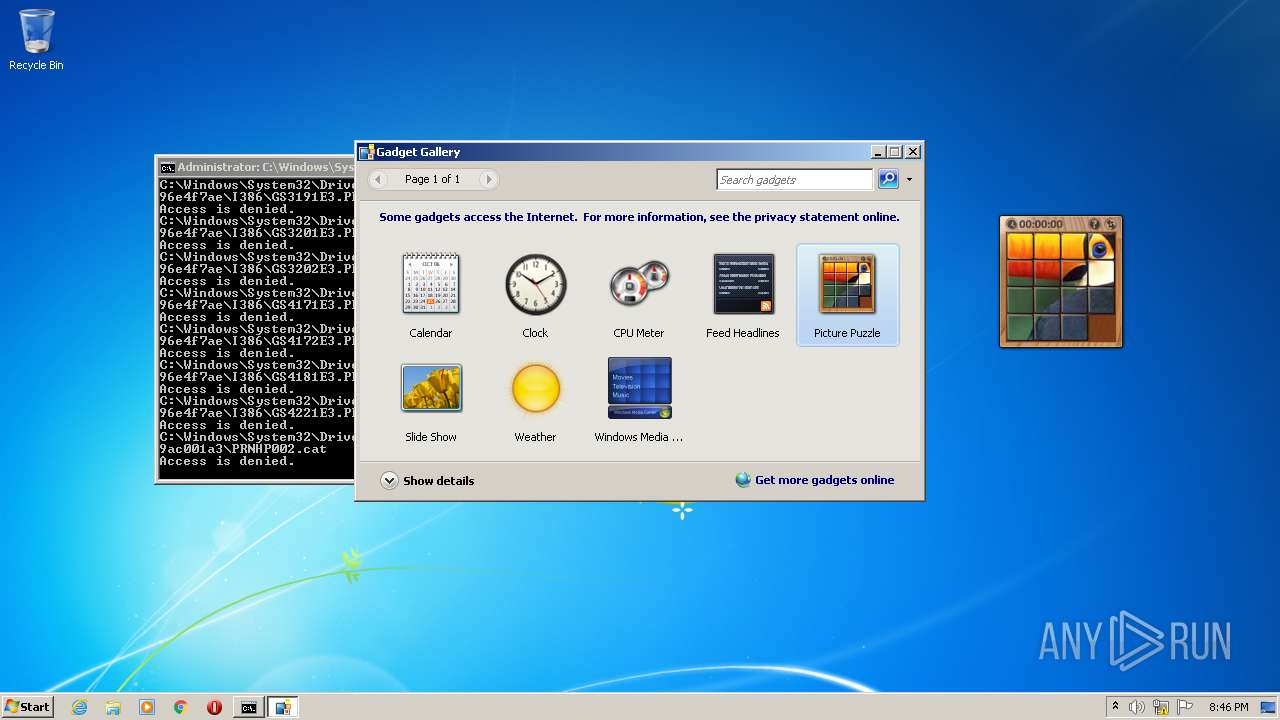This screenshot has width=1280, height=720.
Task: Select the Clock gadget icon
Action: click(535, 284)
